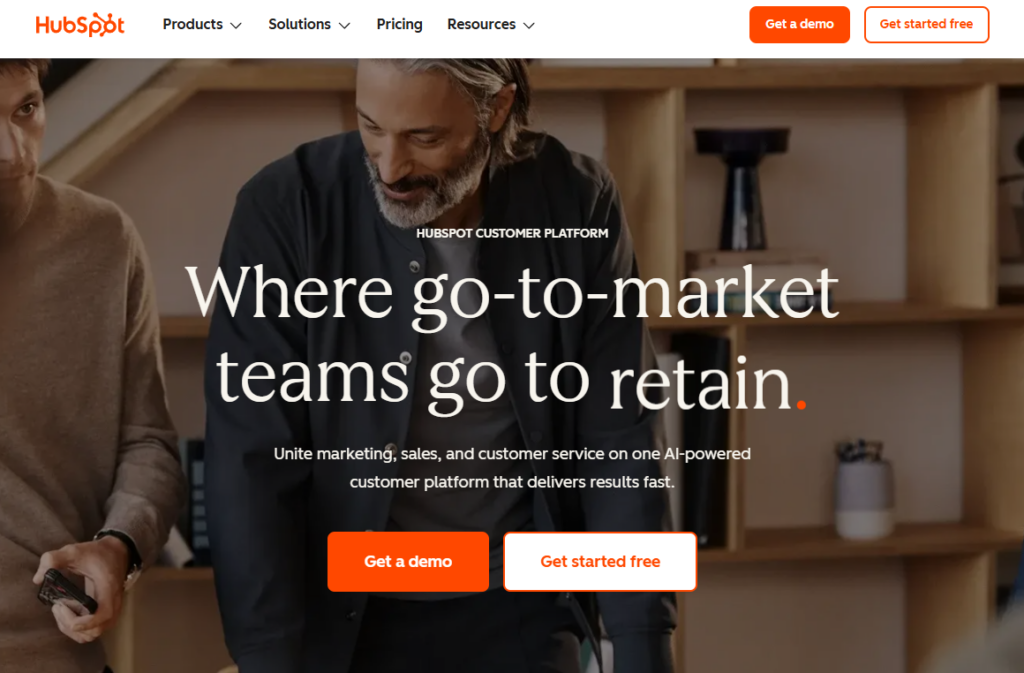Click the header Get a demo button
1024x673 pixels.
[x=799, y=25]
